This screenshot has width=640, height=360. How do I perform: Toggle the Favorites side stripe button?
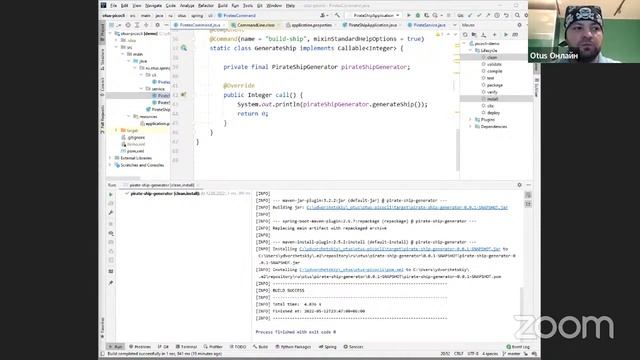point(102,328)
